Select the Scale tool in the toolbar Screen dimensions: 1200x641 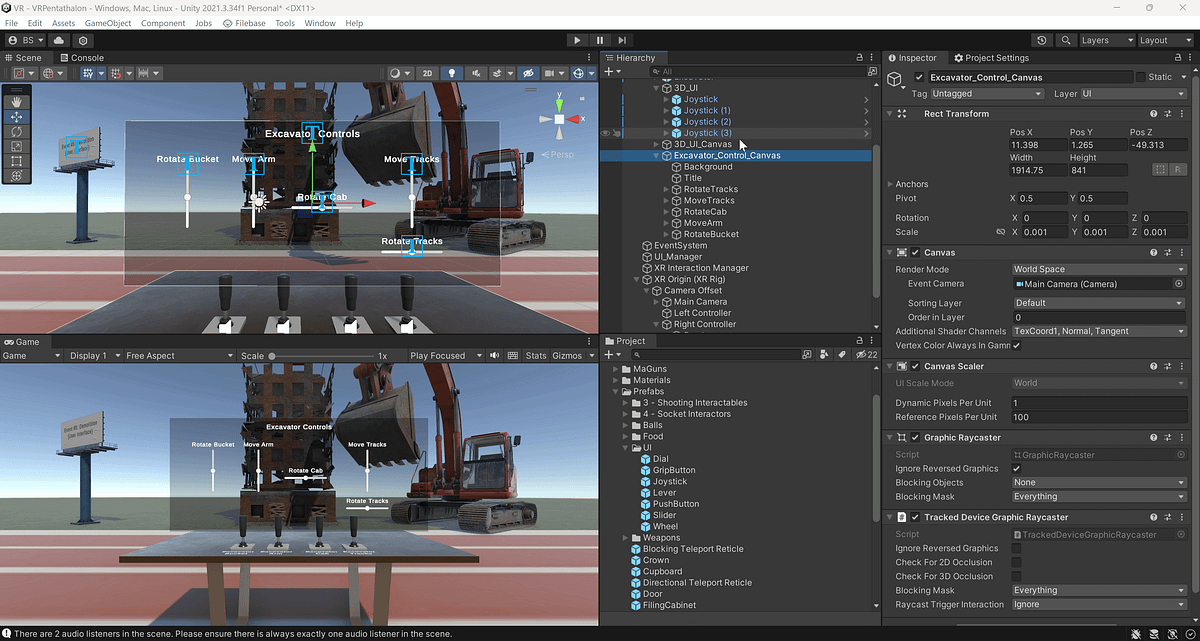point(17,146)
